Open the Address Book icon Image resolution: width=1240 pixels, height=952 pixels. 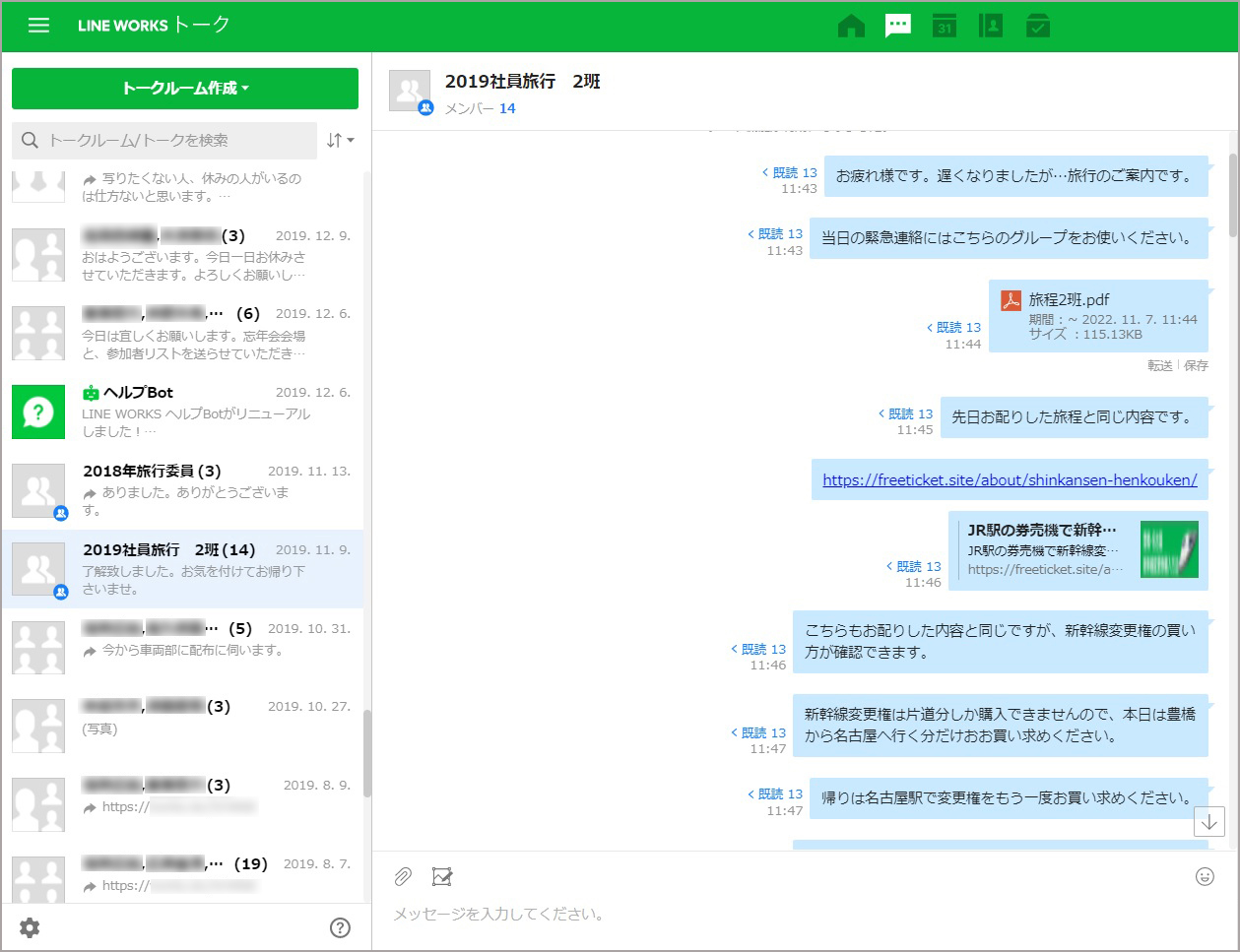(x=991, y=26)
